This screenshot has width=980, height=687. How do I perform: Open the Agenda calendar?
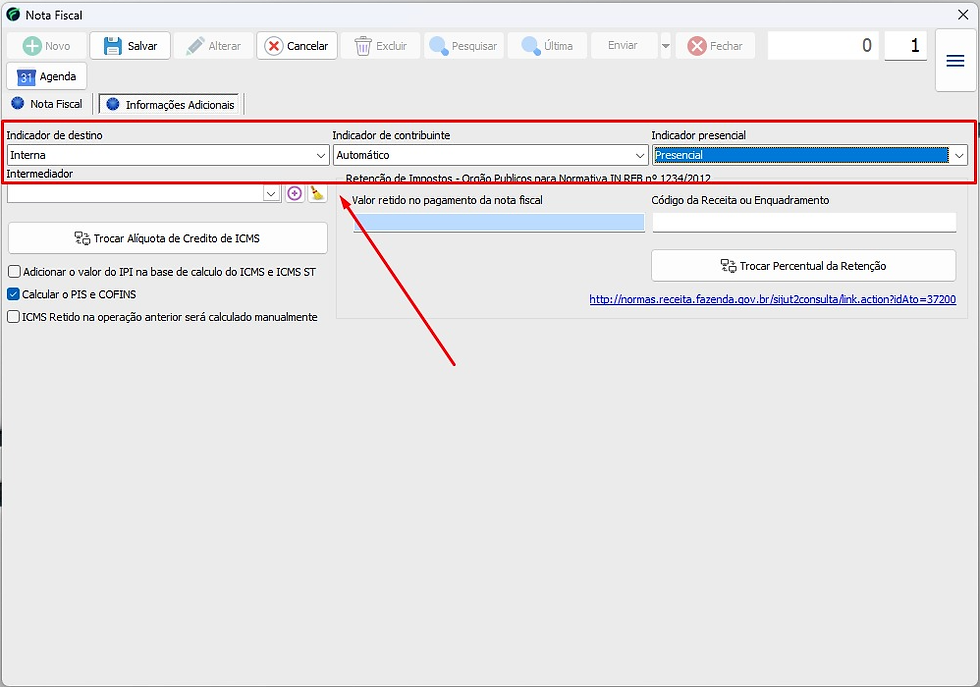tap(47, 76)
